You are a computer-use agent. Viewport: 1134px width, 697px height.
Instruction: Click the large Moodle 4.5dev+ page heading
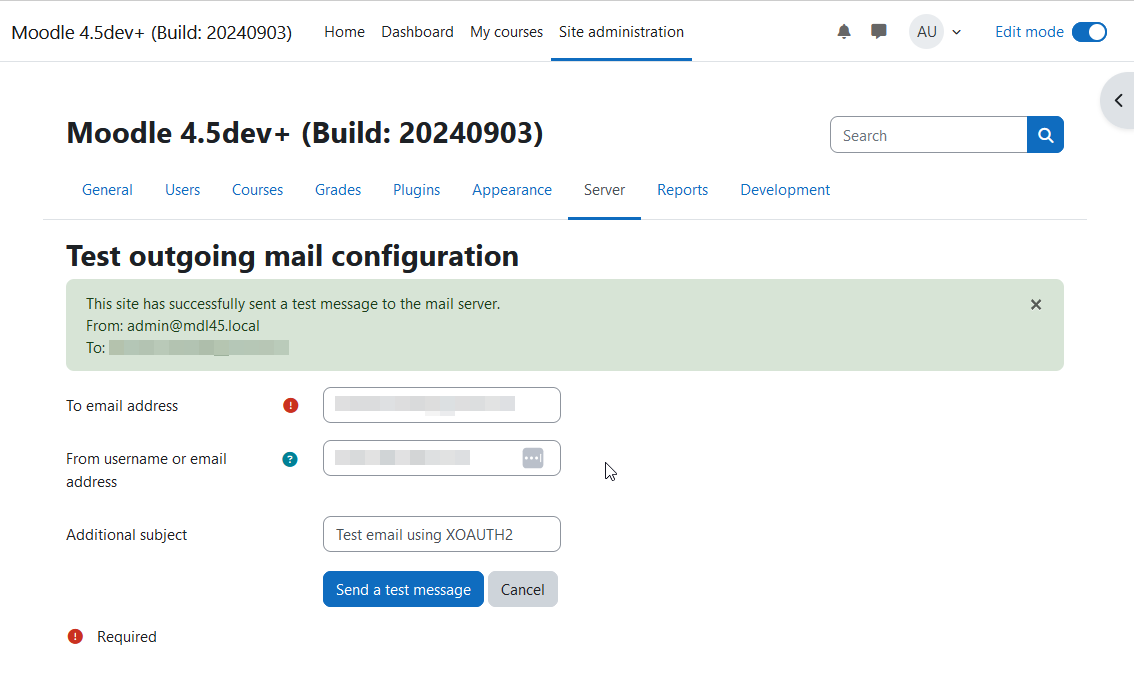304,133
